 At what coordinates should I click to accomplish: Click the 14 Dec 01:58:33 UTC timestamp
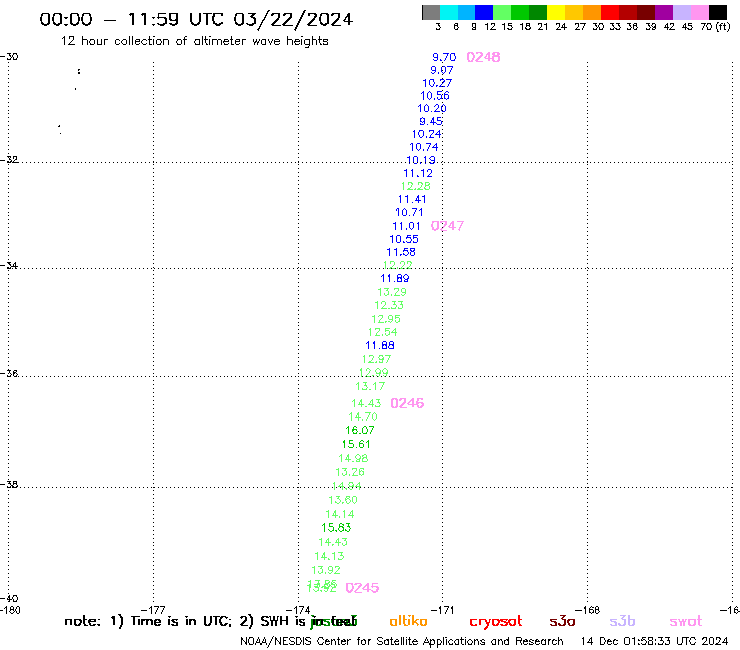click(654, 642)
